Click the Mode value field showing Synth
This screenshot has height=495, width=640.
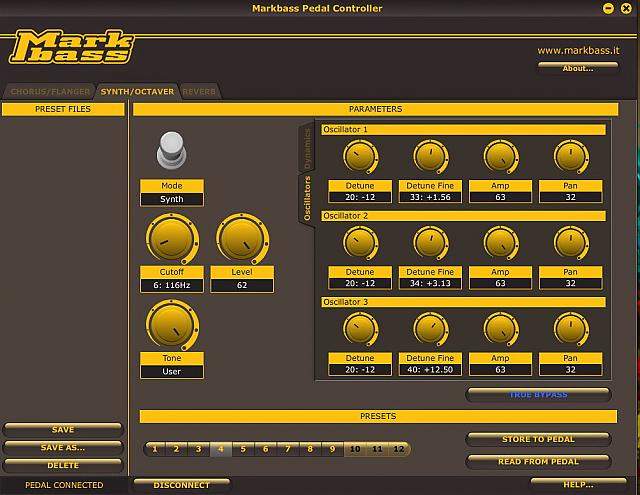point(172,199)
